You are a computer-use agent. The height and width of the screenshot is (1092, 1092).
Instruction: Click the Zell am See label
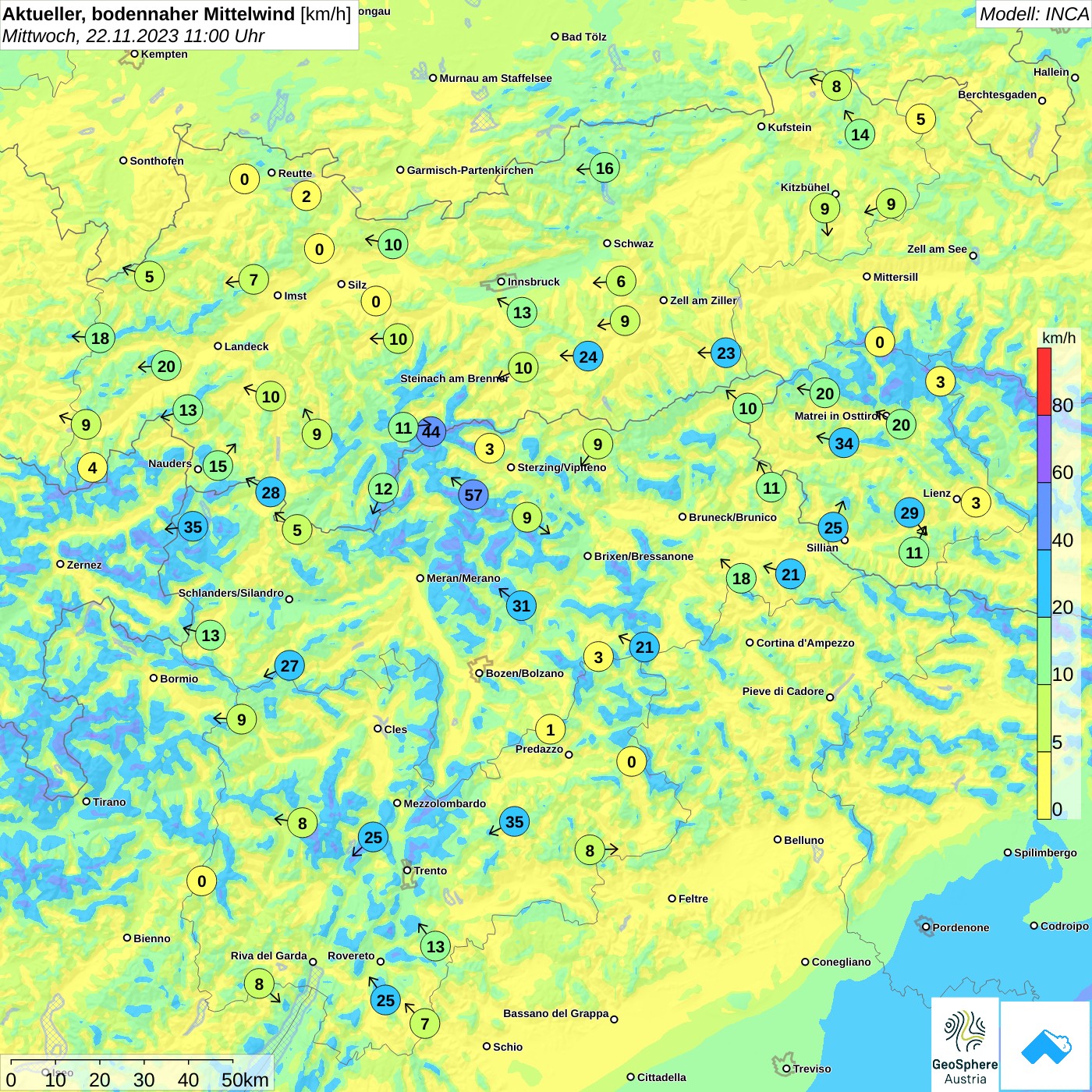tap(937, 249)
